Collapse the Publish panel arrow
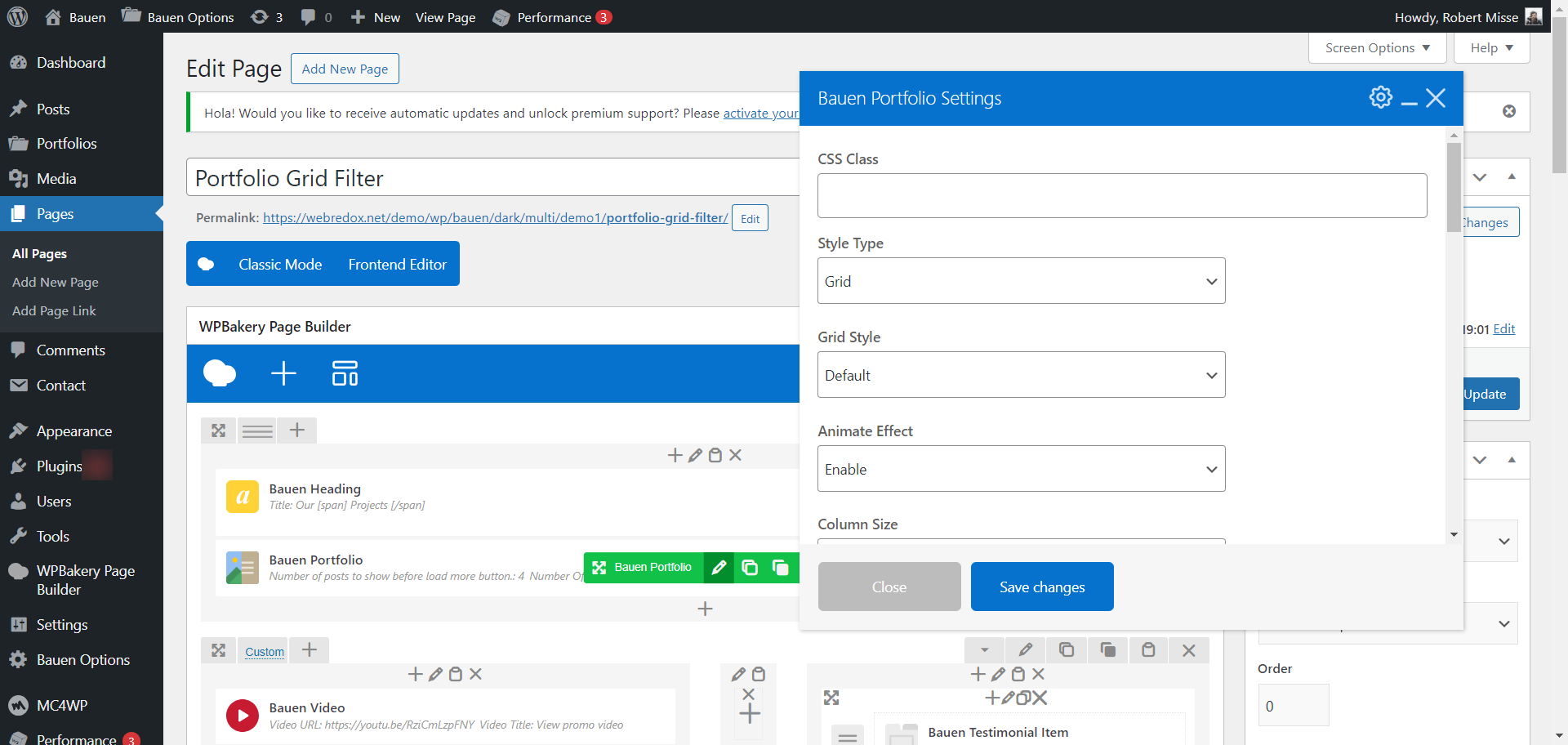Screen dimensions: 1568x745 1512,176
